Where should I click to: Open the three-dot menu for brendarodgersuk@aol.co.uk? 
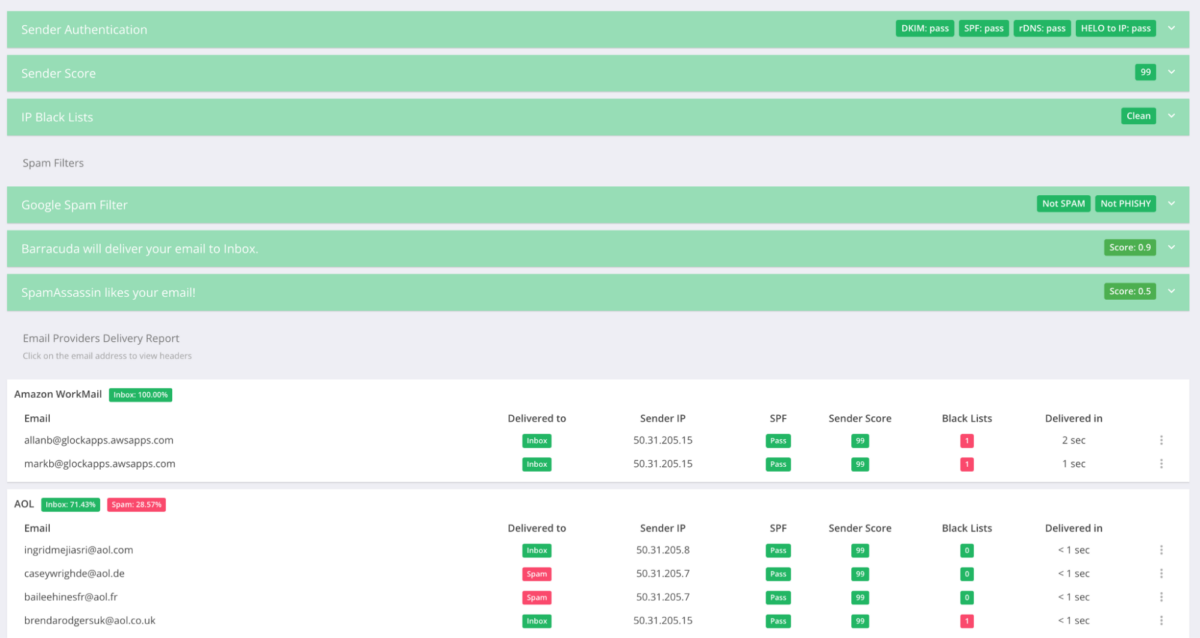click(x=1161, y=621)
